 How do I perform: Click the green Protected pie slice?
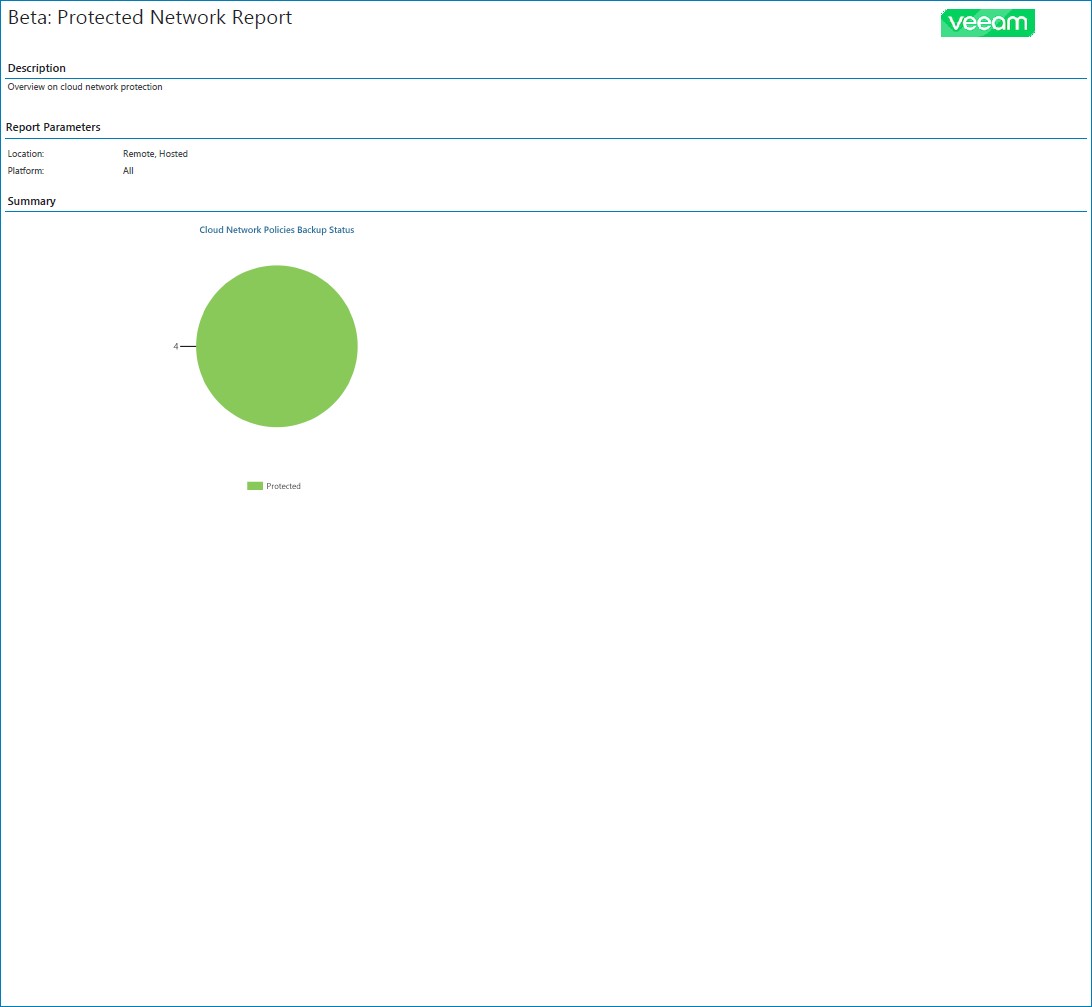coord(277,346)
